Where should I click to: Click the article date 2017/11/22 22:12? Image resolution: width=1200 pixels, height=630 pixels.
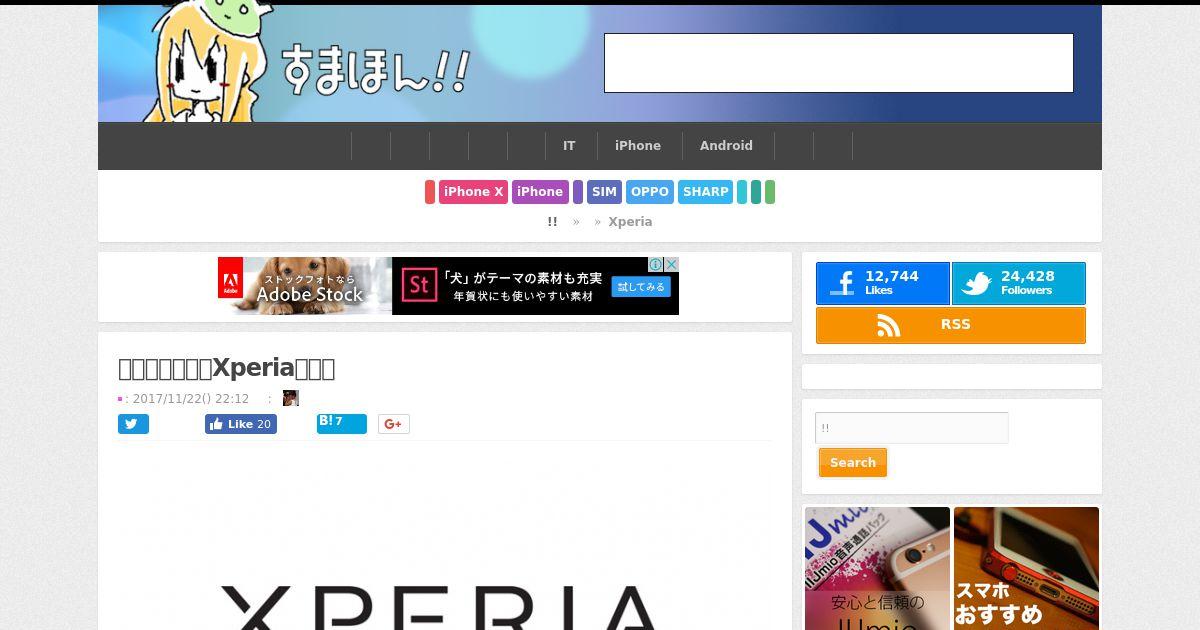tap(191, 399)
